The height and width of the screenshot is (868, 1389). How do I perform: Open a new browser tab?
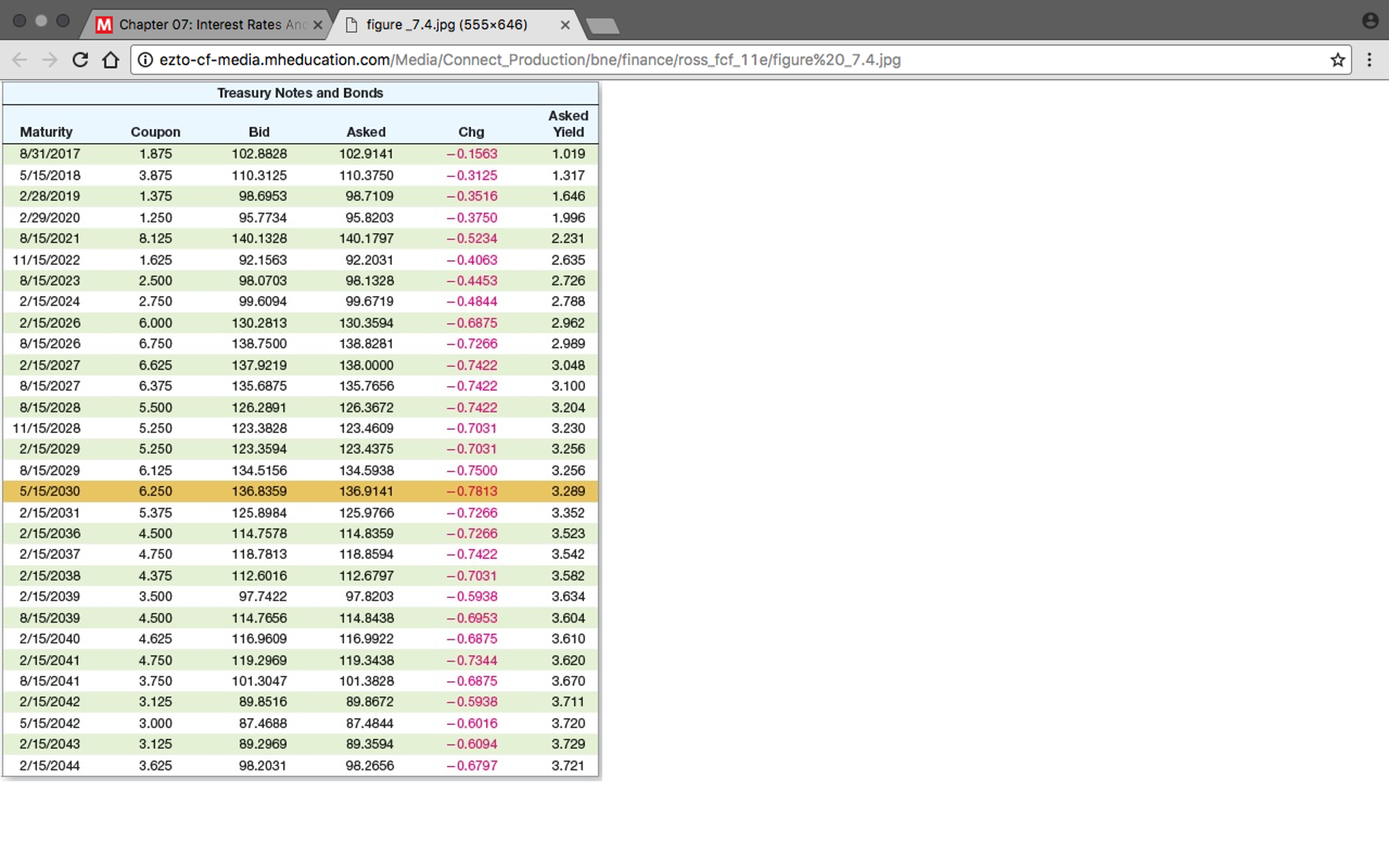point(601,24)
